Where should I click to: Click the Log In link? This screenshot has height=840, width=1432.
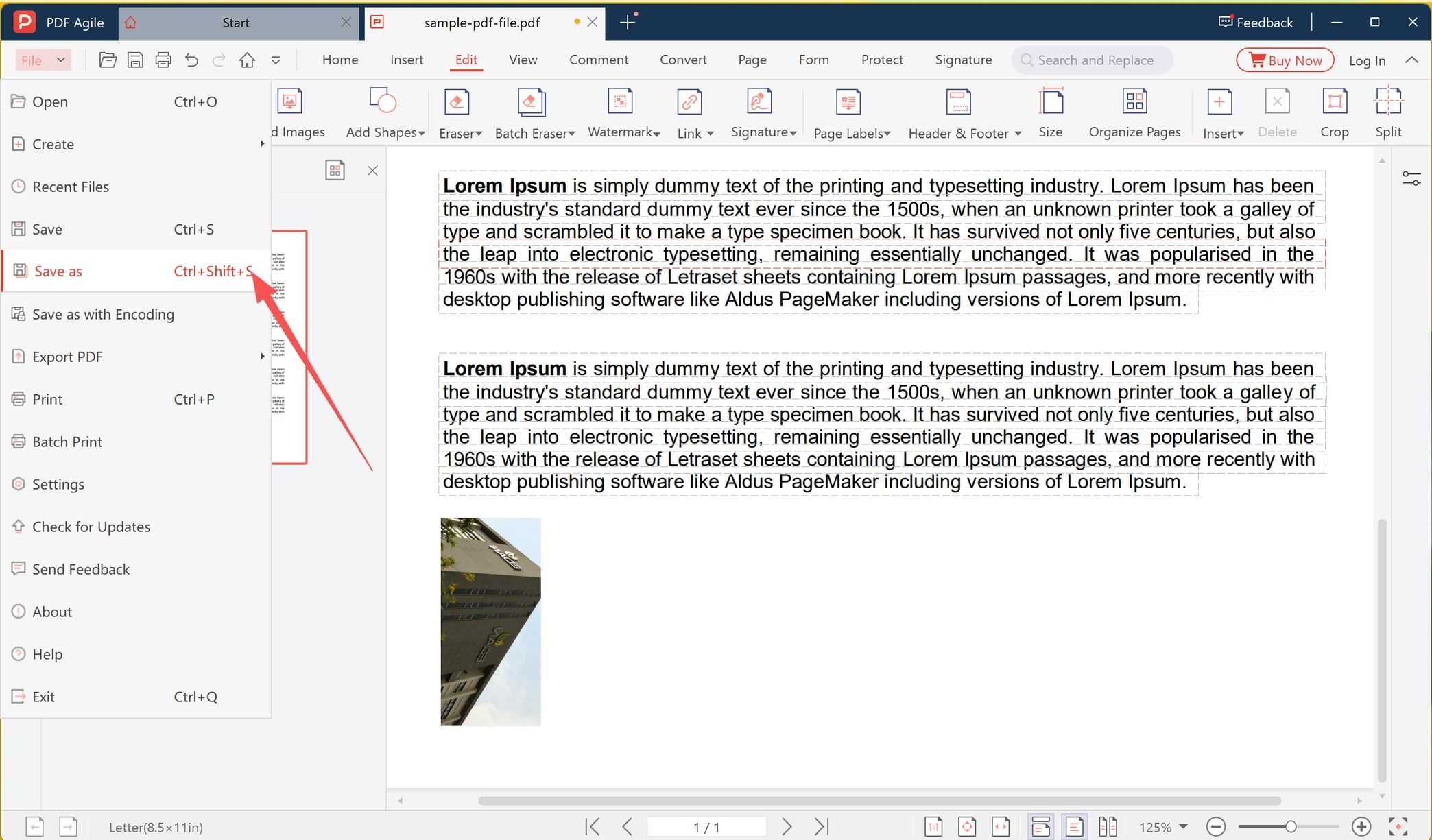[1367, 60]
